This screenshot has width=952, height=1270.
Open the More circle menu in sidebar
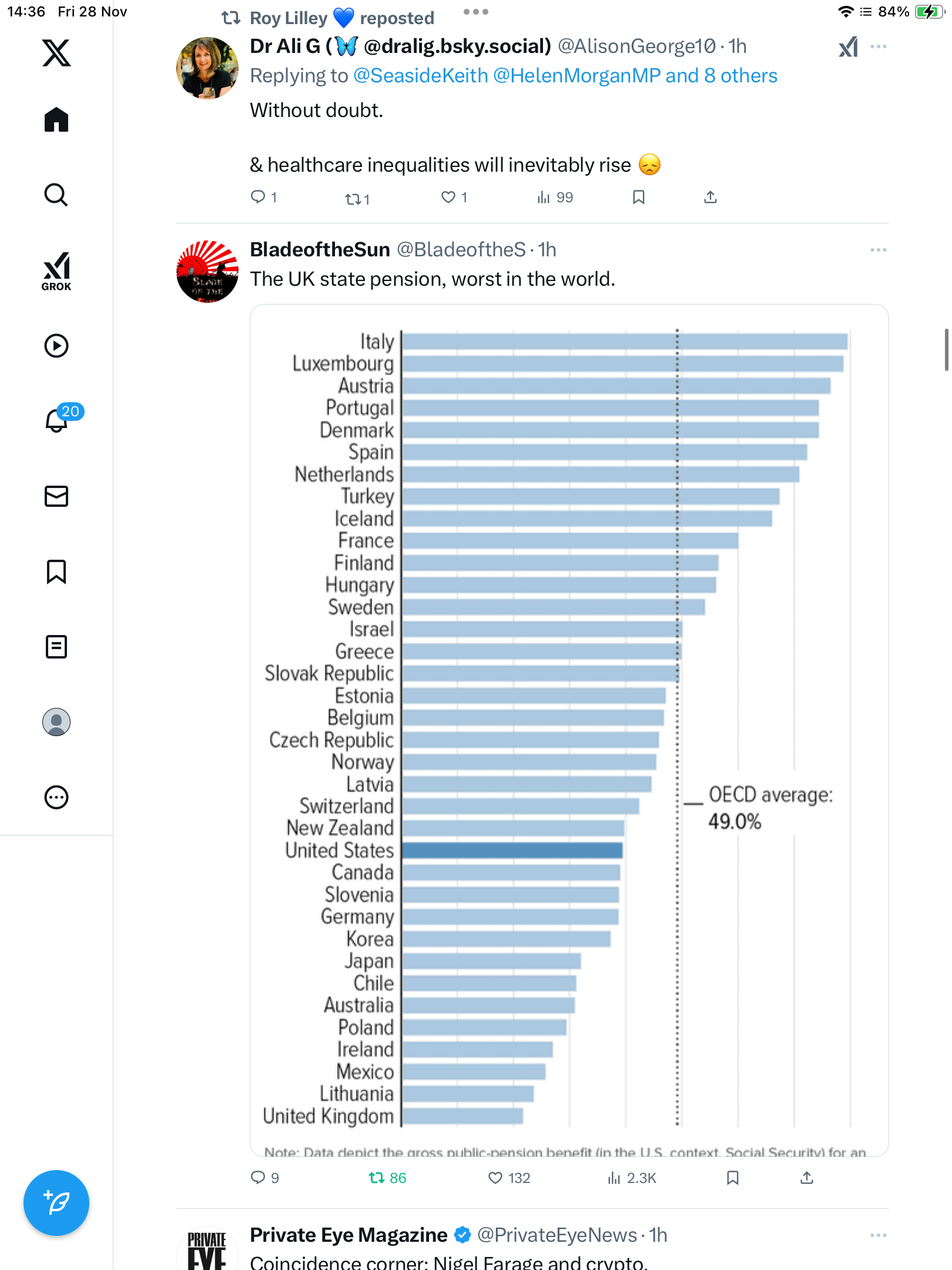click(x=56, y=797)
